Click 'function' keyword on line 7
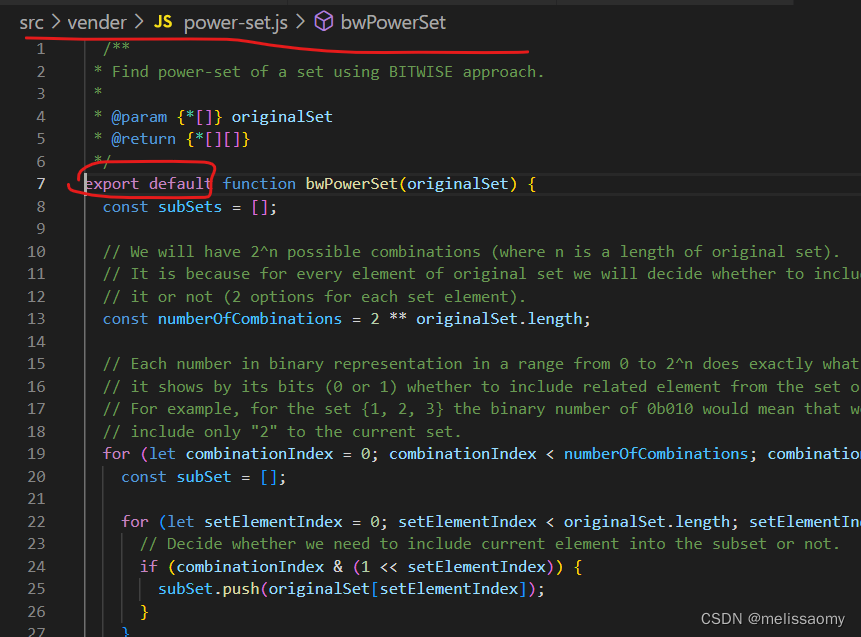This screenshot has width=861, height=637. (259, 183)
